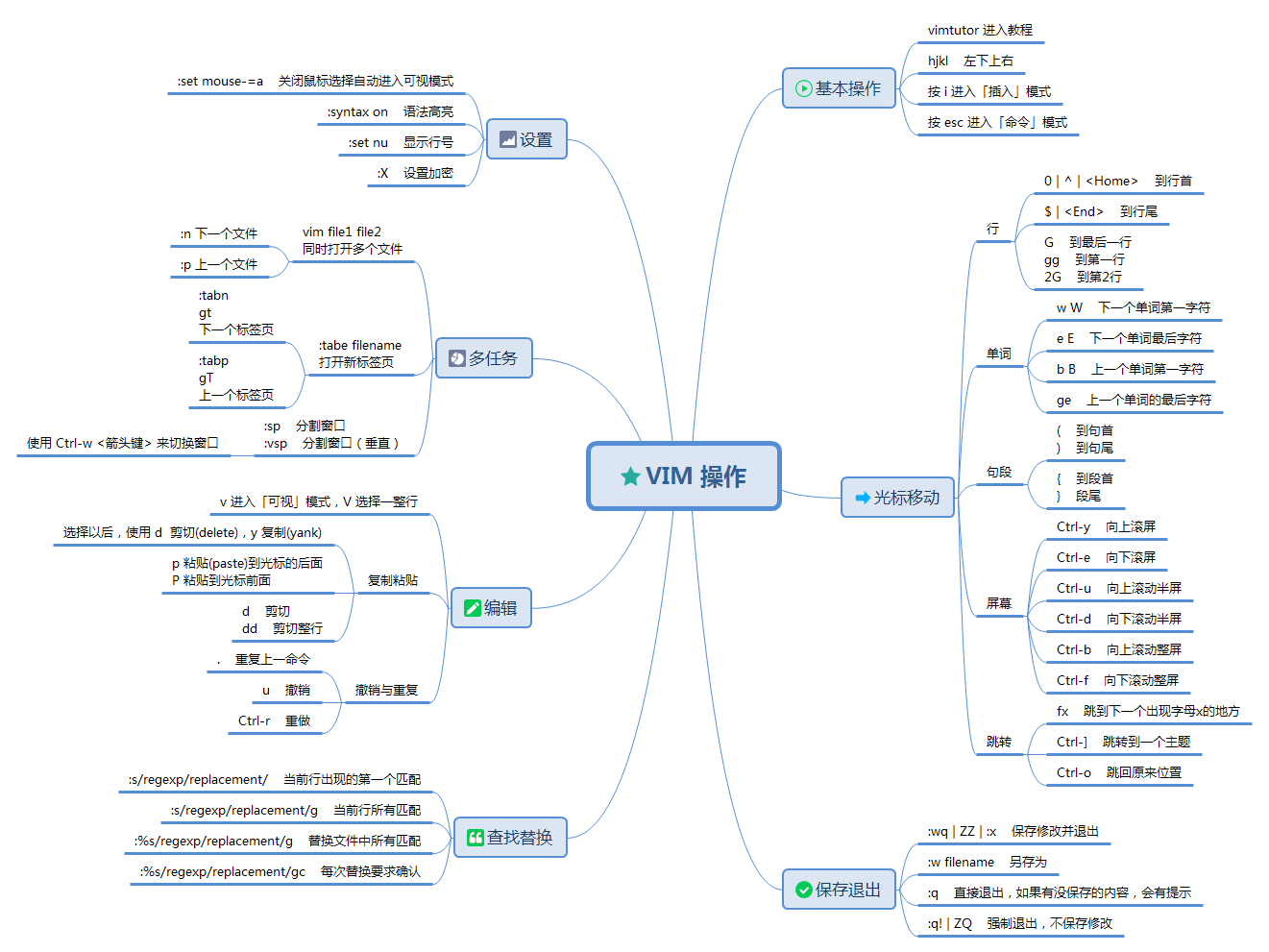Viewport: 1269px width, 952px height.
Task: Select the 0 | ^ | <Home> 到行首 entry
Action: point(1118,181)
